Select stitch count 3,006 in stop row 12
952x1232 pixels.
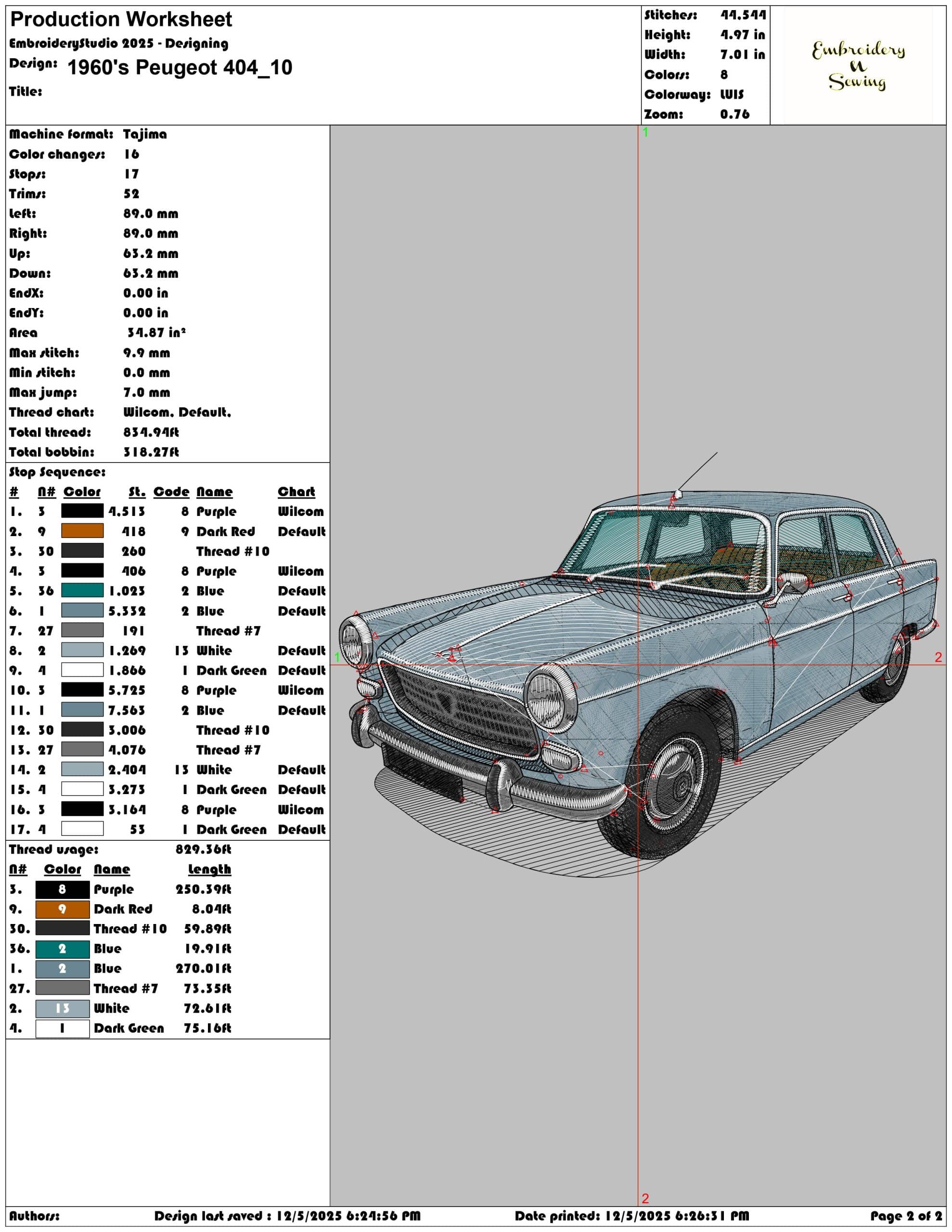[127, 730]
